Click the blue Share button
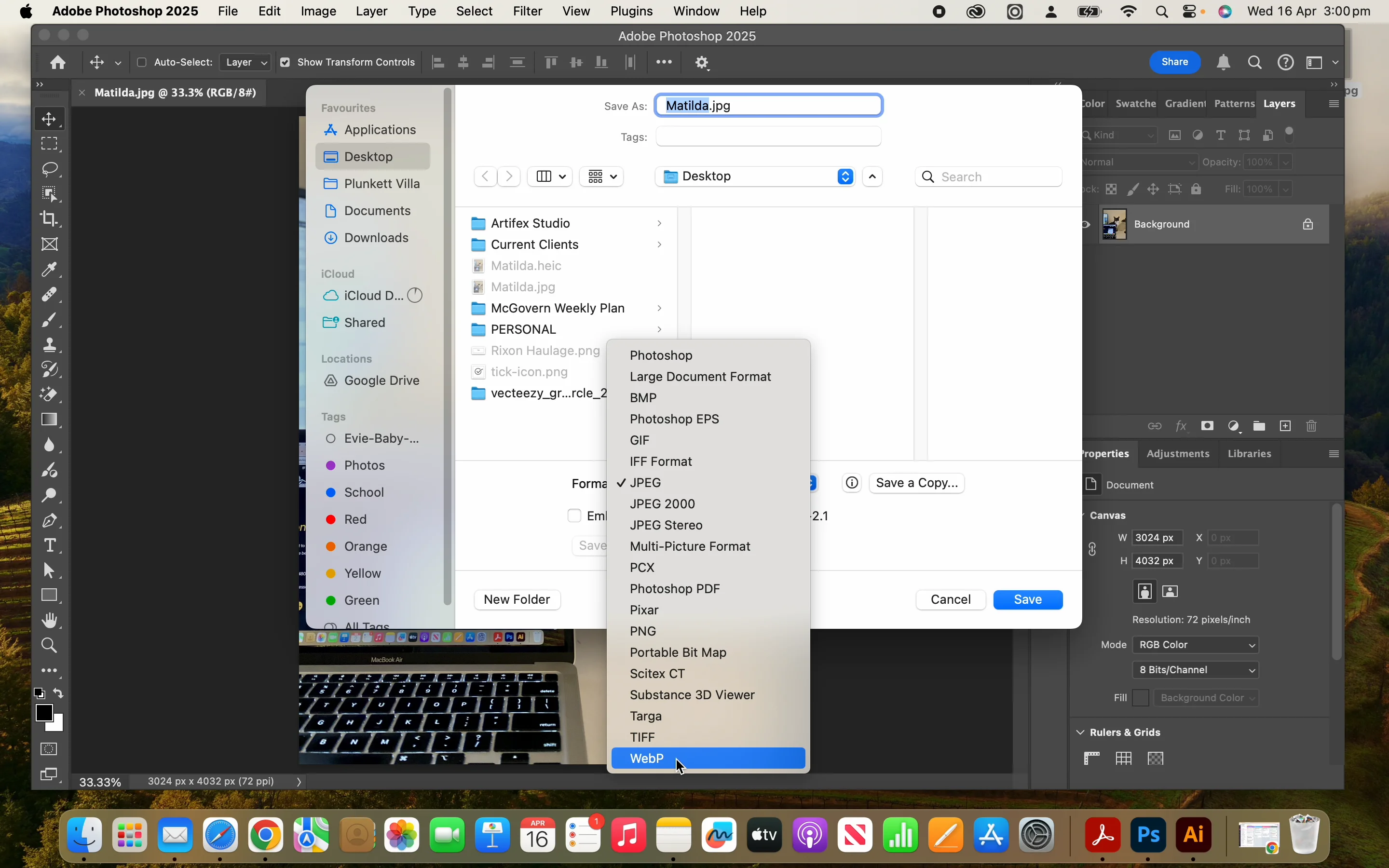Image resolution: width=1389 pixels, height=868 pixels. coord(1175,62)
